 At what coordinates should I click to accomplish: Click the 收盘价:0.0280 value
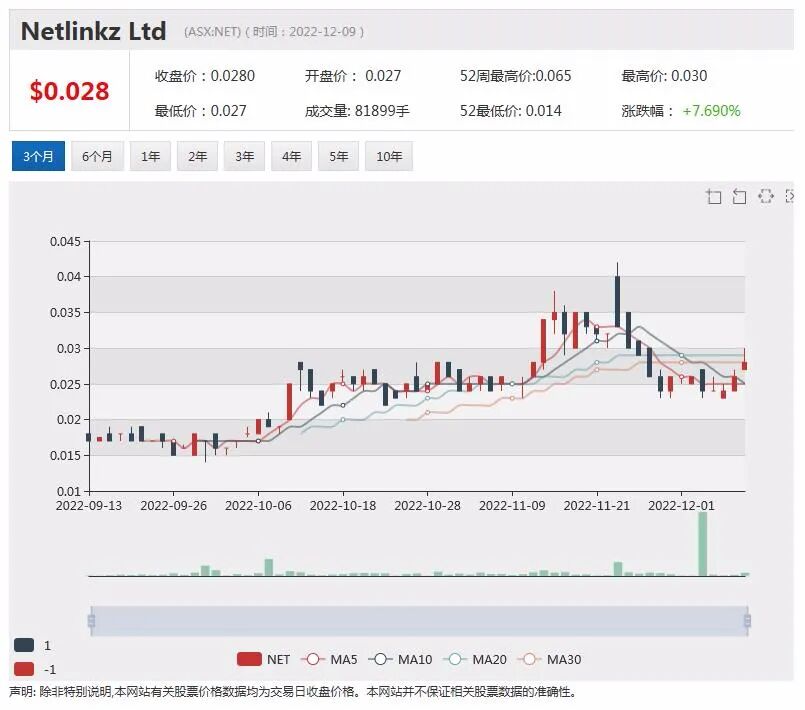[205, 76]
